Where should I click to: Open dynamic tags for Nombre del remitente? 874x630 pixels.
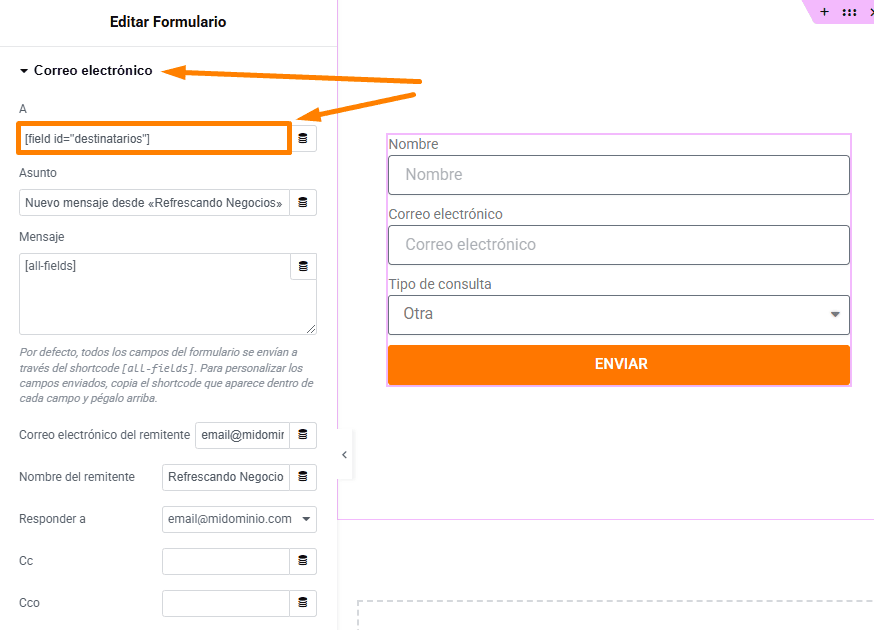point(303,477)
